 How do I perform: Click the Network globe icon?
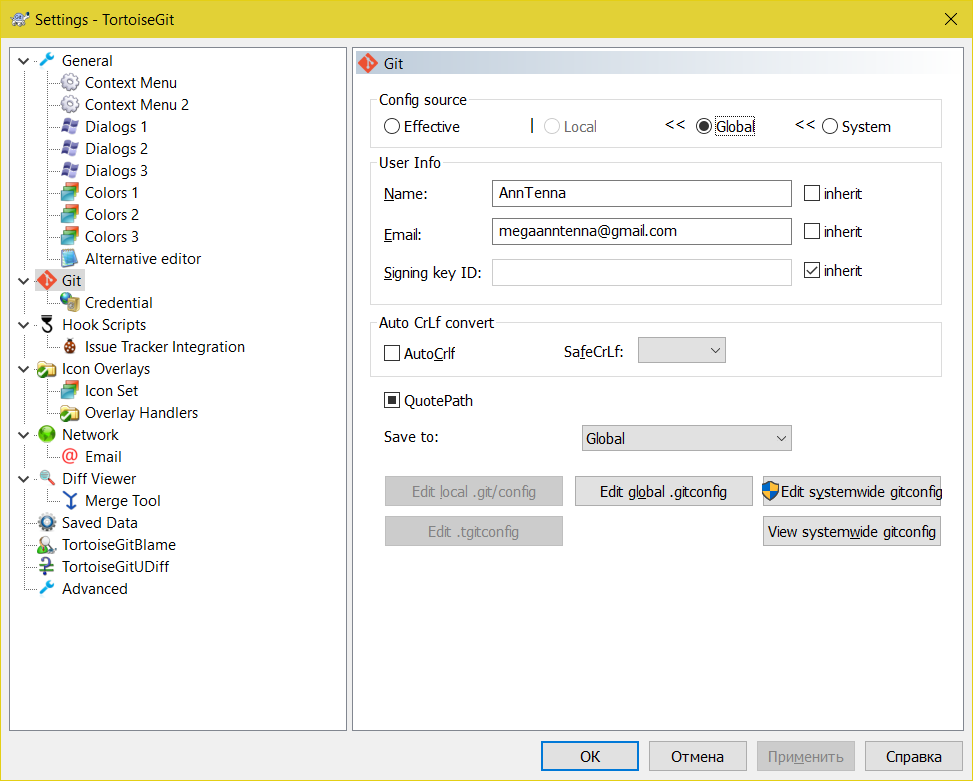pos(46,435)
